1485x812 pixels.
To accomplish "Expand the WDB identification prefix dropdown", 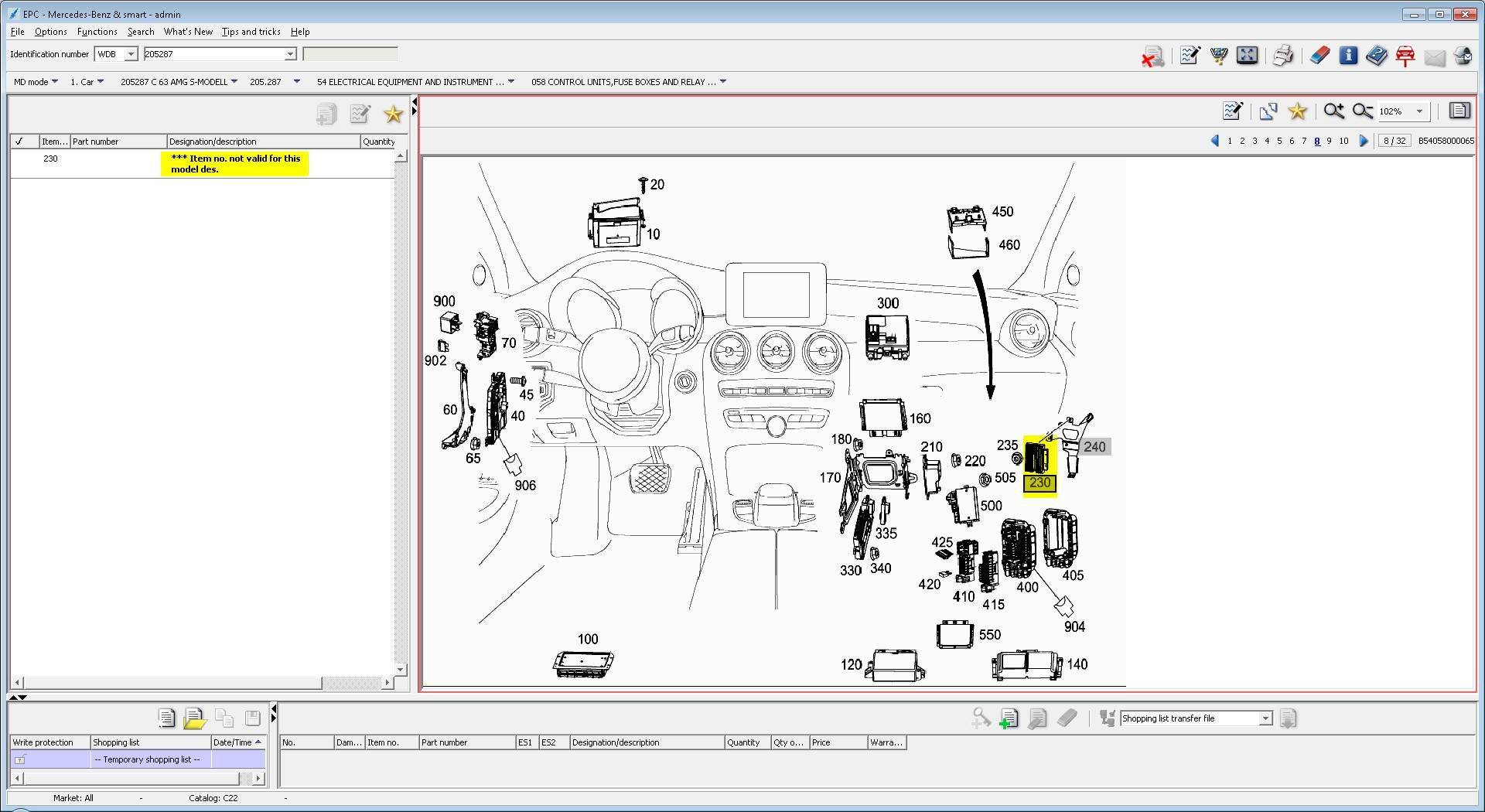I will point(131,54).
